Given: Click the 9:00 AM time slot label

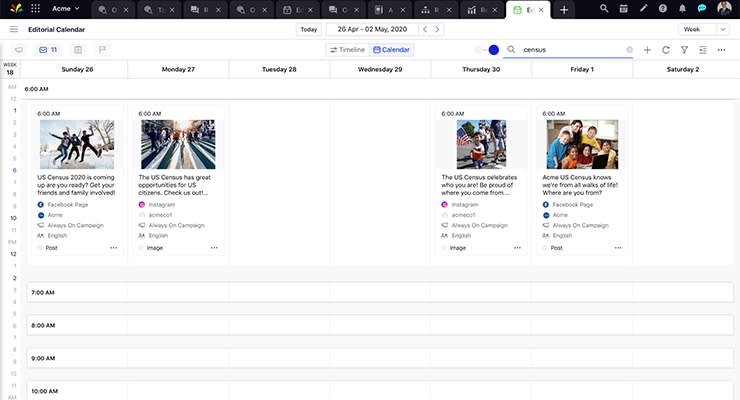Looking at the screenshot, I should [x=43, y=358].
